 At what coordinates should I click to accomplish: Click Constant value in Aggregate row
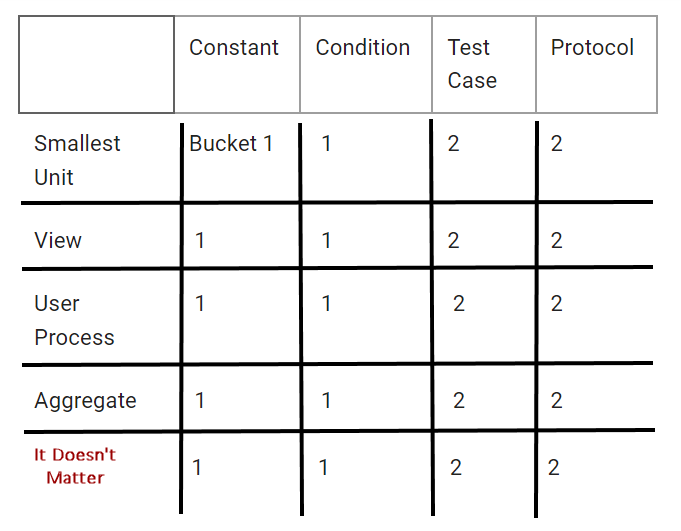point(200,400)
